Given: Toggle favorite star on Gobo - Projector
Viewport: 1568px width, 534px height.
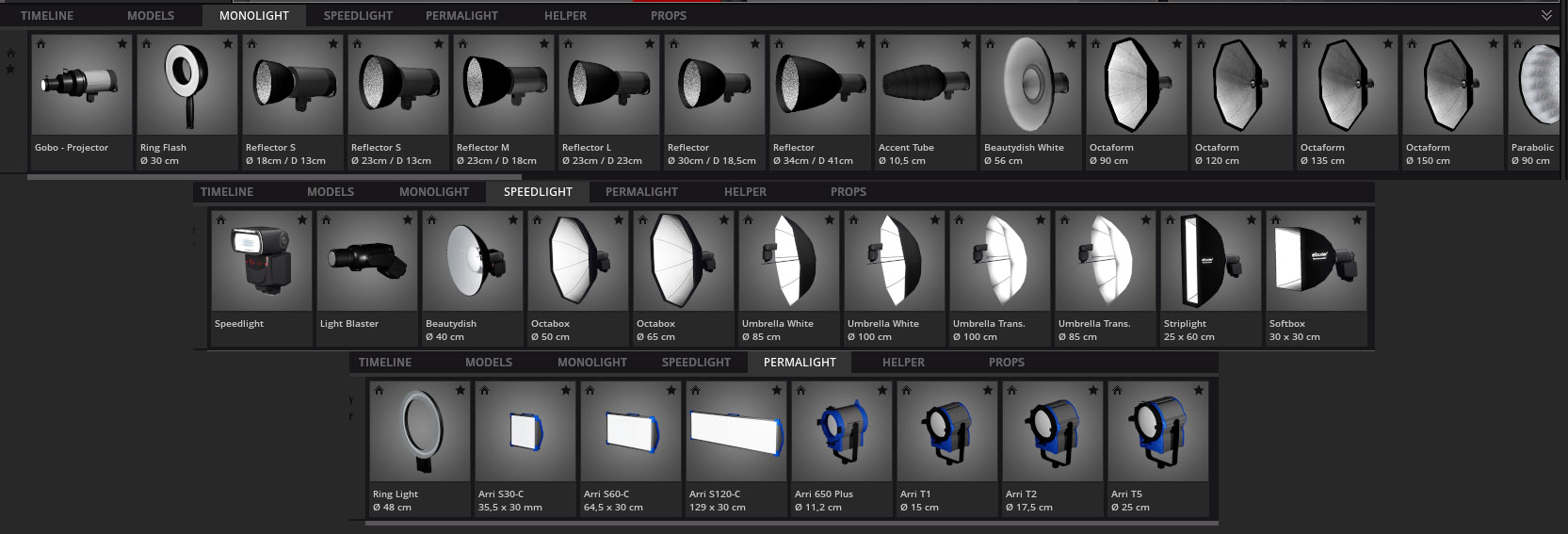Looking at the screenshot, I should [122, 43].
